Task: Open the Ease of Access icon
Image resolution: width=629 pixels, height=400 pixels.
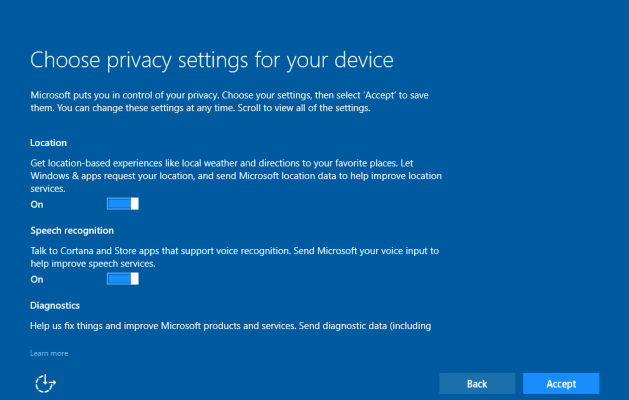Action: 45,384
